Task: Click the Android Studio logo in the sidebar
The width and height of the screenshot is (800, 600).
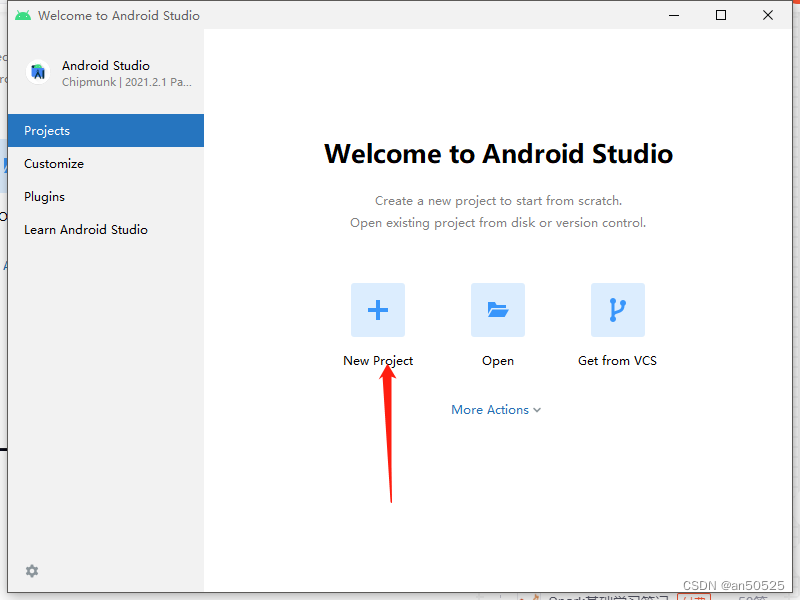Action: pos(38,72)
